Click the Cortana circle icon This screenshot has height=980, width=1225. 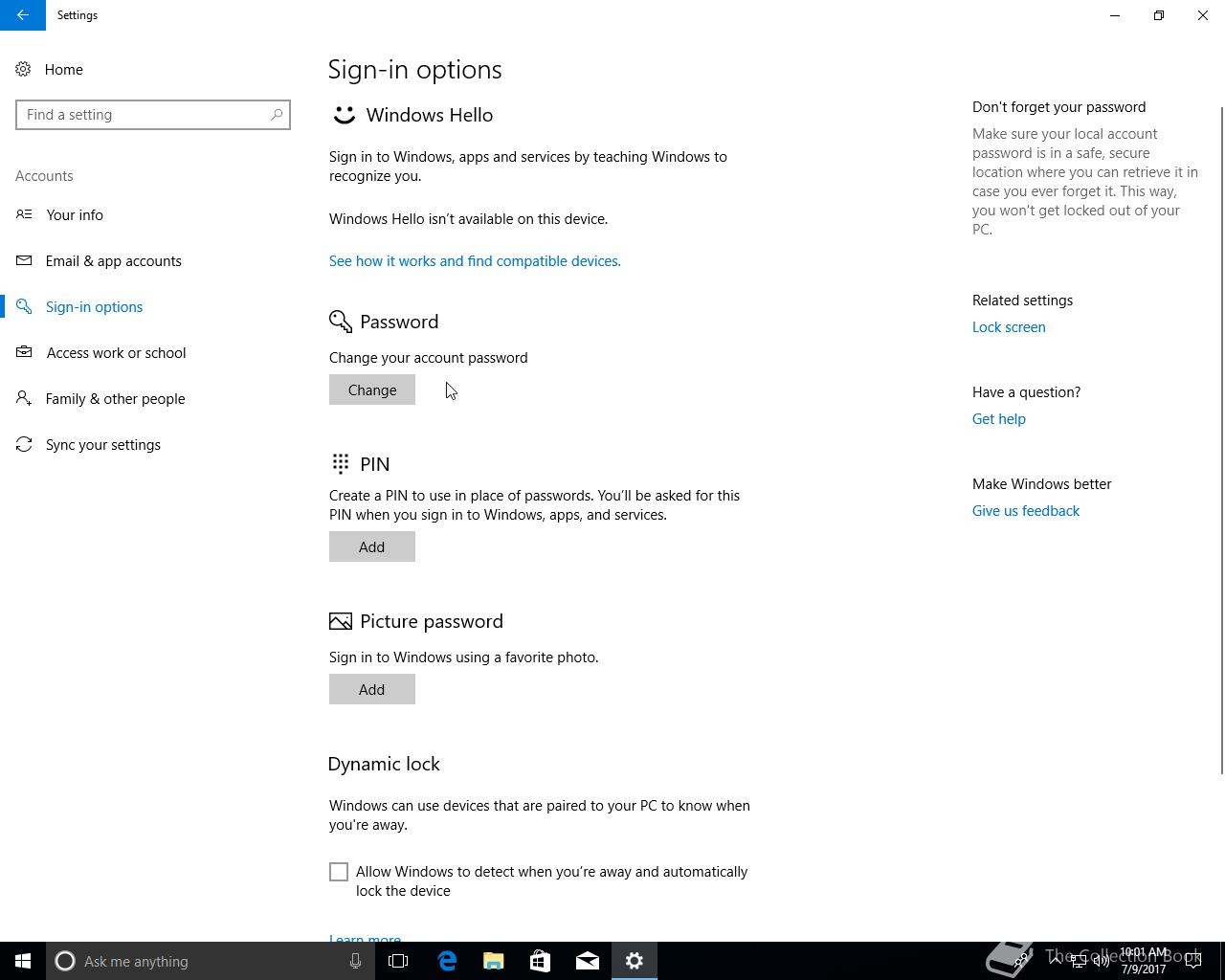point(65,961)
